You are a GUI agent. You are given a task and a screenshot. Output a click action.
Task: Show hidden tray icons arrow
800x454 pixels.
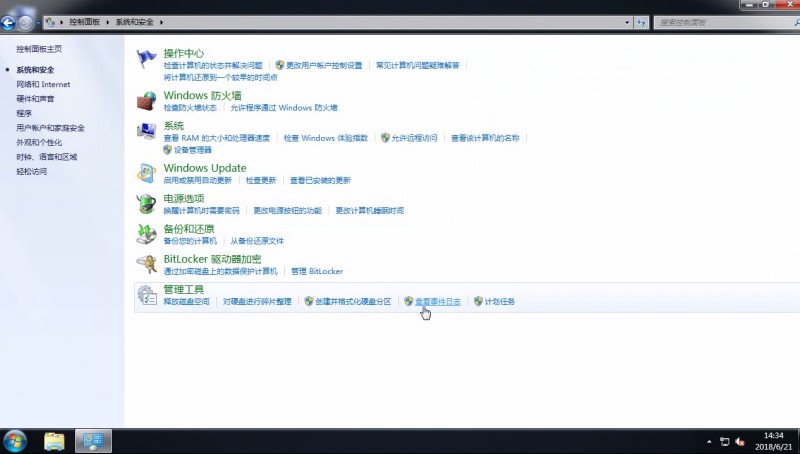(x=709, y=442)
